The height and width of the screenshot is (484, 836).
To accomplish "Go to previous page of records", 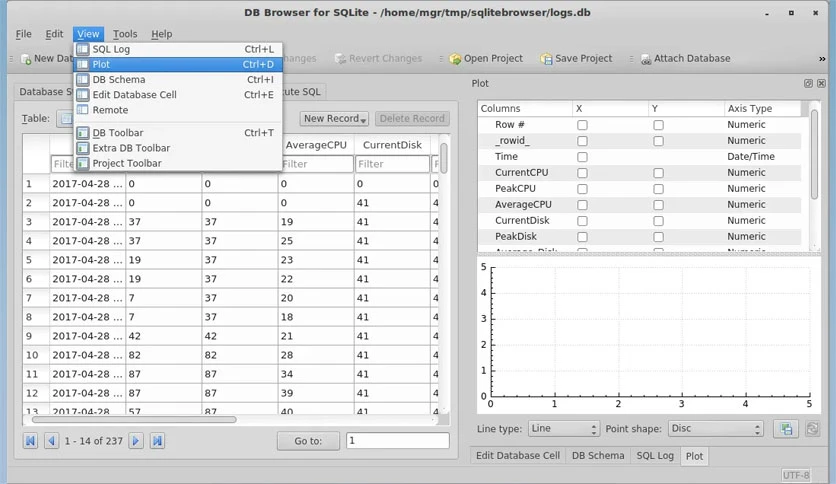I will pyautogui.click(x=52, y=441).
